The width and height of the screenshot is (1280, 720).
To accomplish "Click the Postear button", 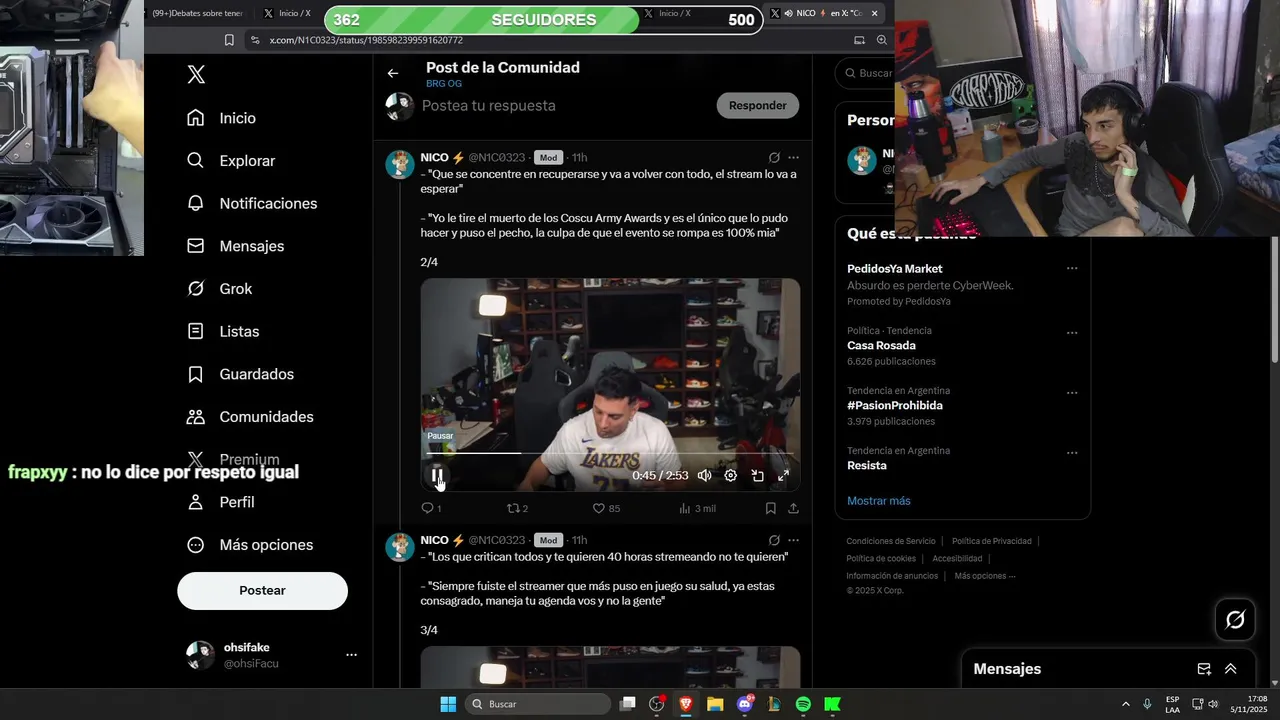I will point(262,591).
